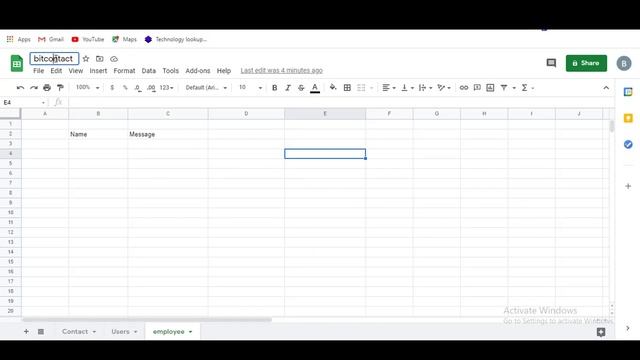Open the Tools menu
640x360 pixels.
(x=170, y=71)
